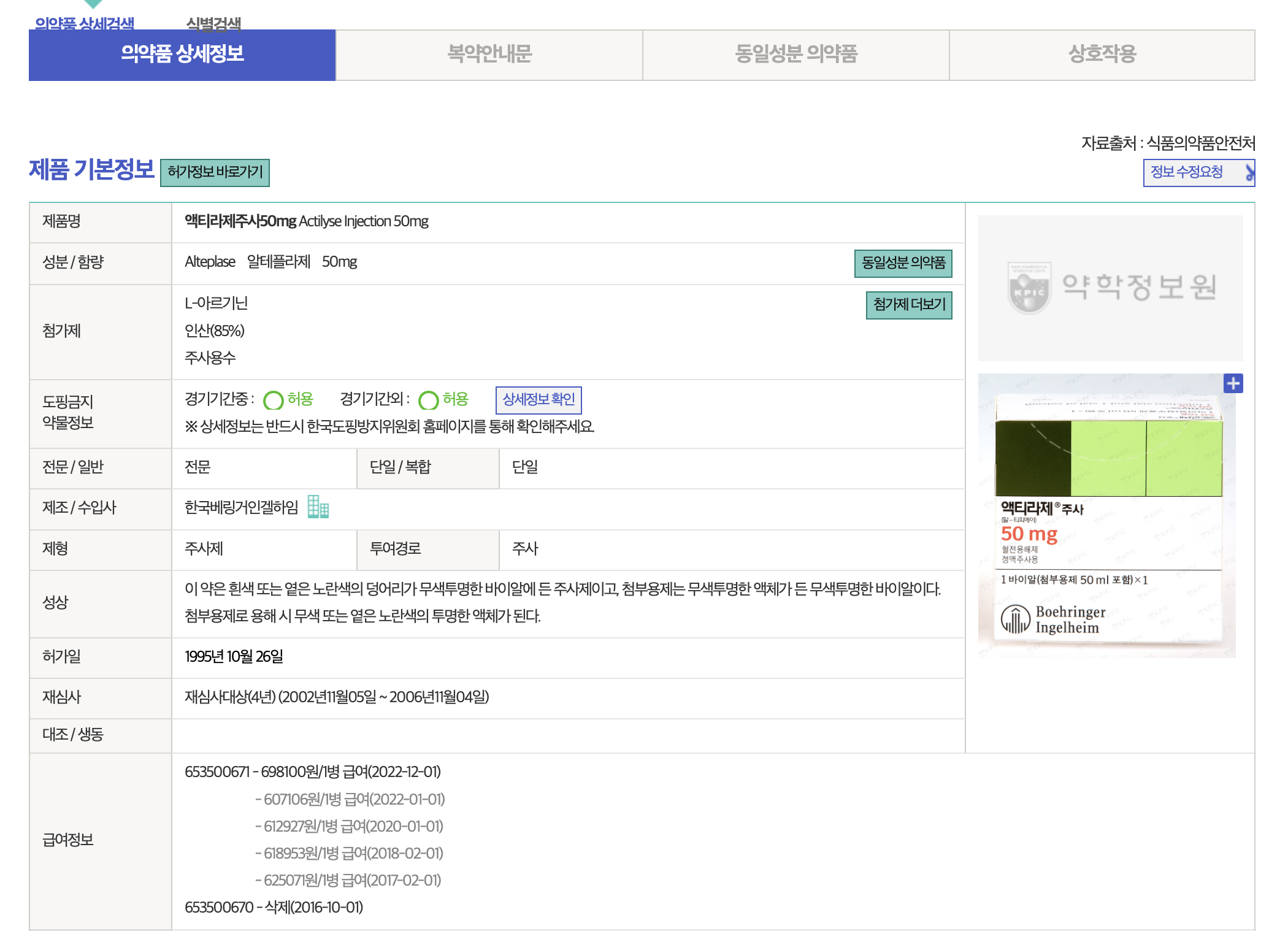Open the 복약안내문 tab
The image size is (1288, 931).
(x=489, y=55)
